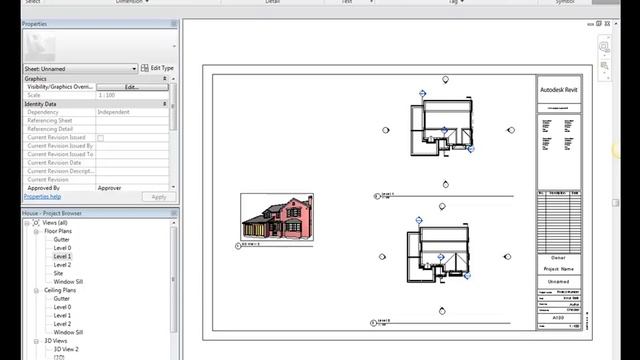Select the left elevation marker of lower plan

[x=382, y=257]
